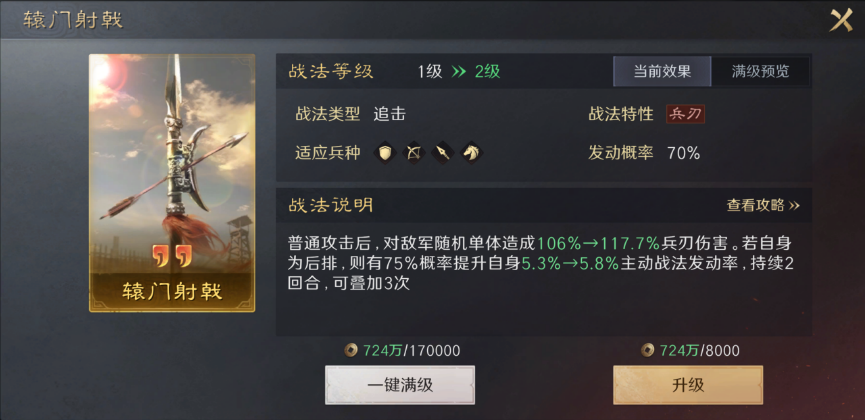Click the coin icon above 一键满级
The height and width of the screenshot is (420, 865).
click(350, 350)
